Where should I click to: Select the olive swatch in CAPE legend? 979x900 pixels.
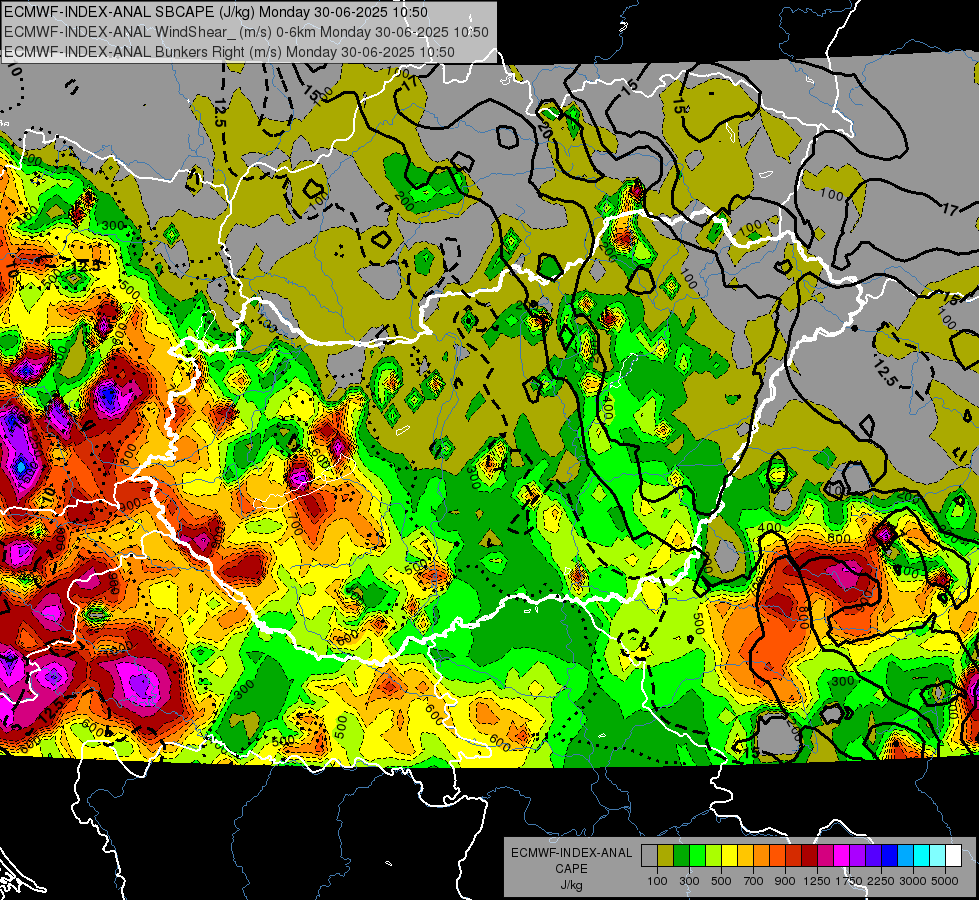point(666,856)
